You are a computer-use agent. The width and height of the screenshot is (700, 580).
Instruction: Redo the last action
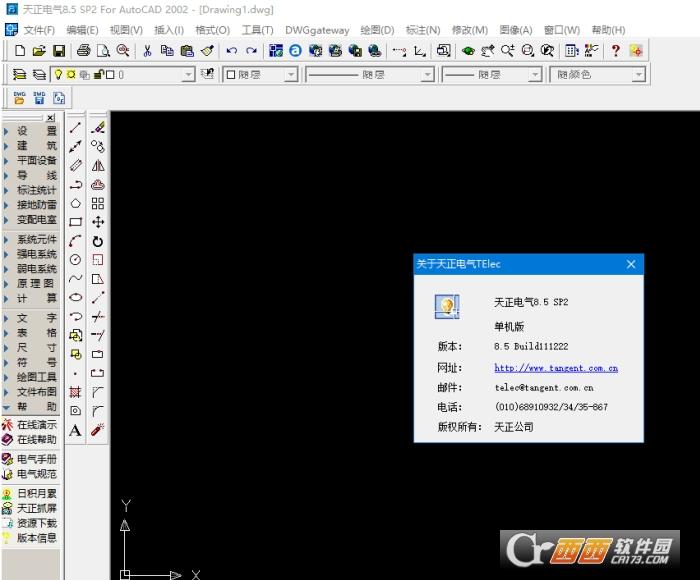click(x=251, y=50)
